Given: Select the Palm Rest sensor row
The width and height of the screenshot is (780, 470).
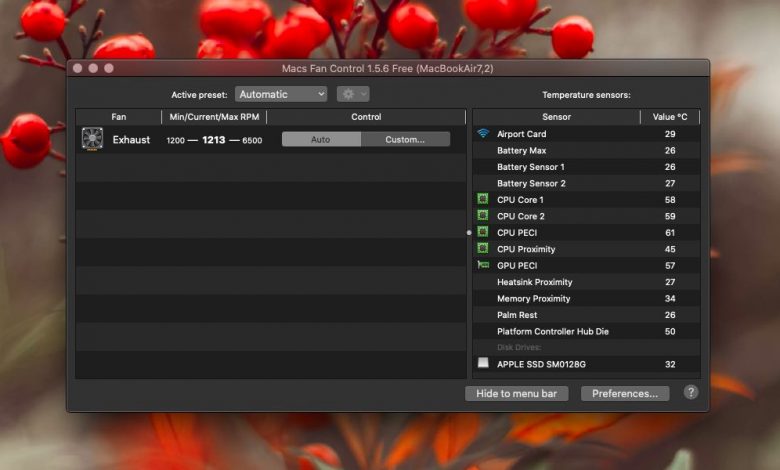Looking at the screenshot, I should (x=586, y=315).
